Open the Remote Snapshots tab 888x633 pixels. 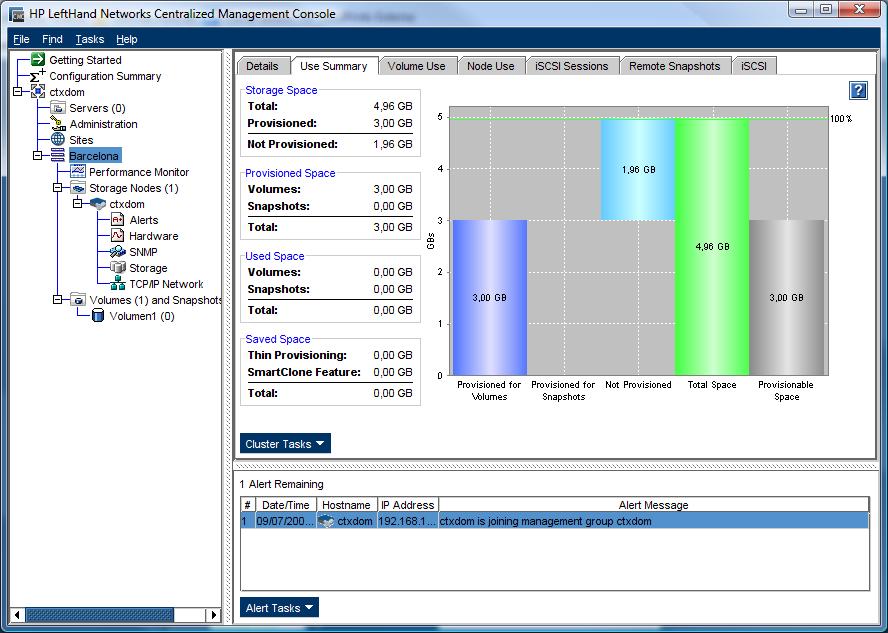pyautogui.click(x=674, y=66)
